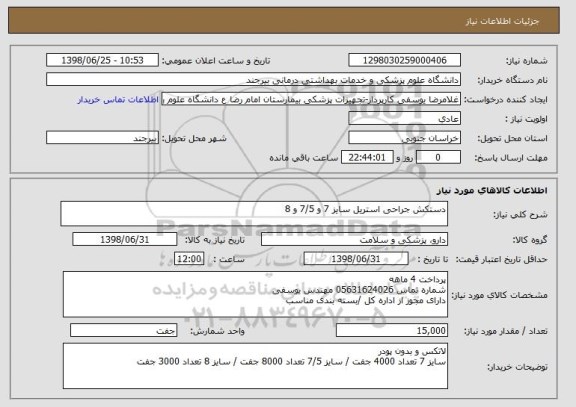Select the goods specifications text box

point(255,294)
